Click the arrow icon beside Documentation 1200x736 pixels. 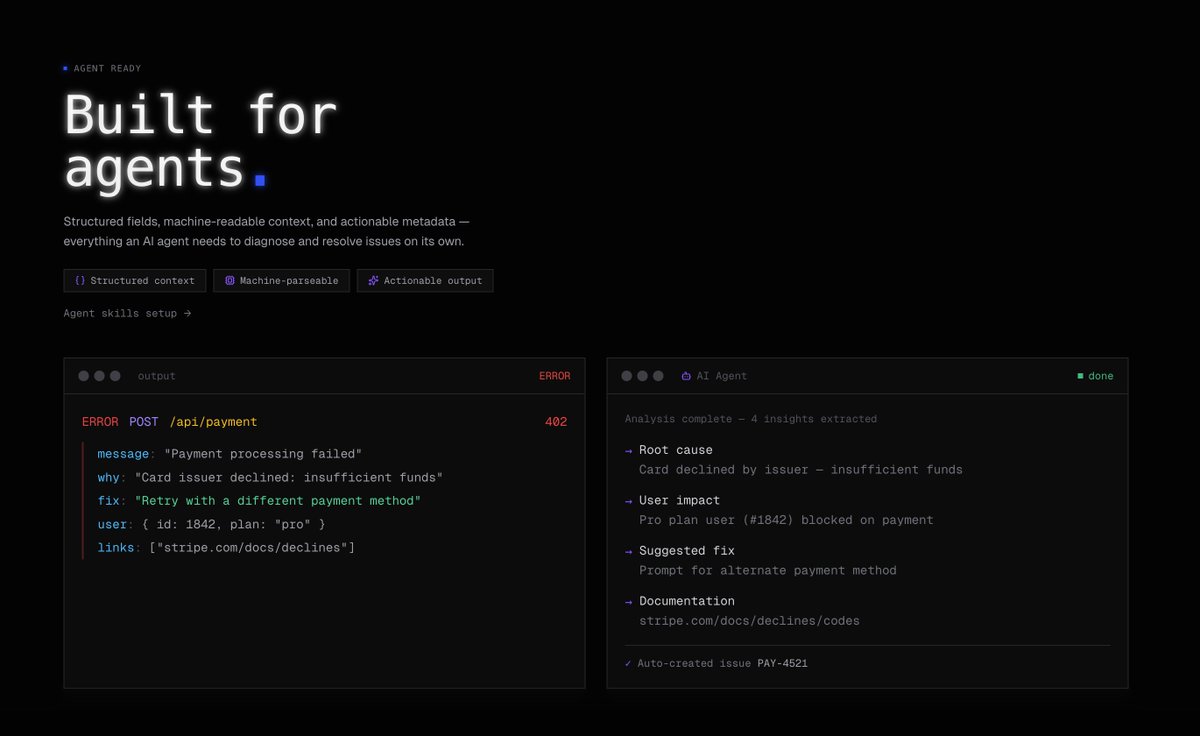(x=629, y=601)
